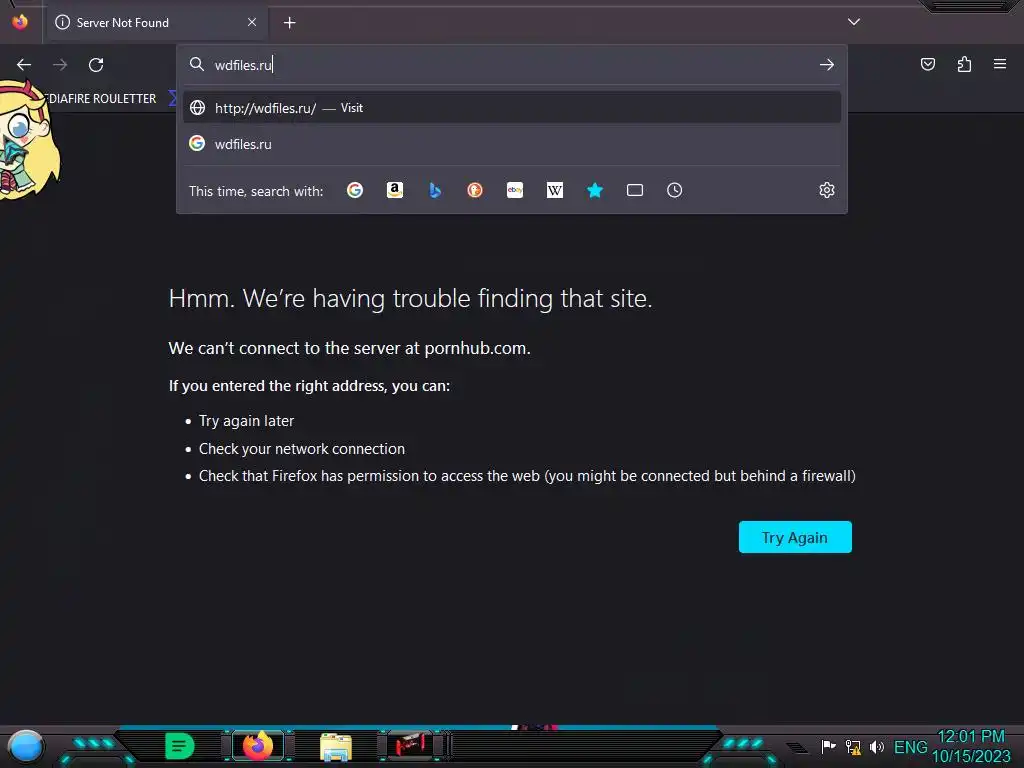The image size is (1024, 768).
Task: Search this time with Bing
Action: [x=435, y=190]
